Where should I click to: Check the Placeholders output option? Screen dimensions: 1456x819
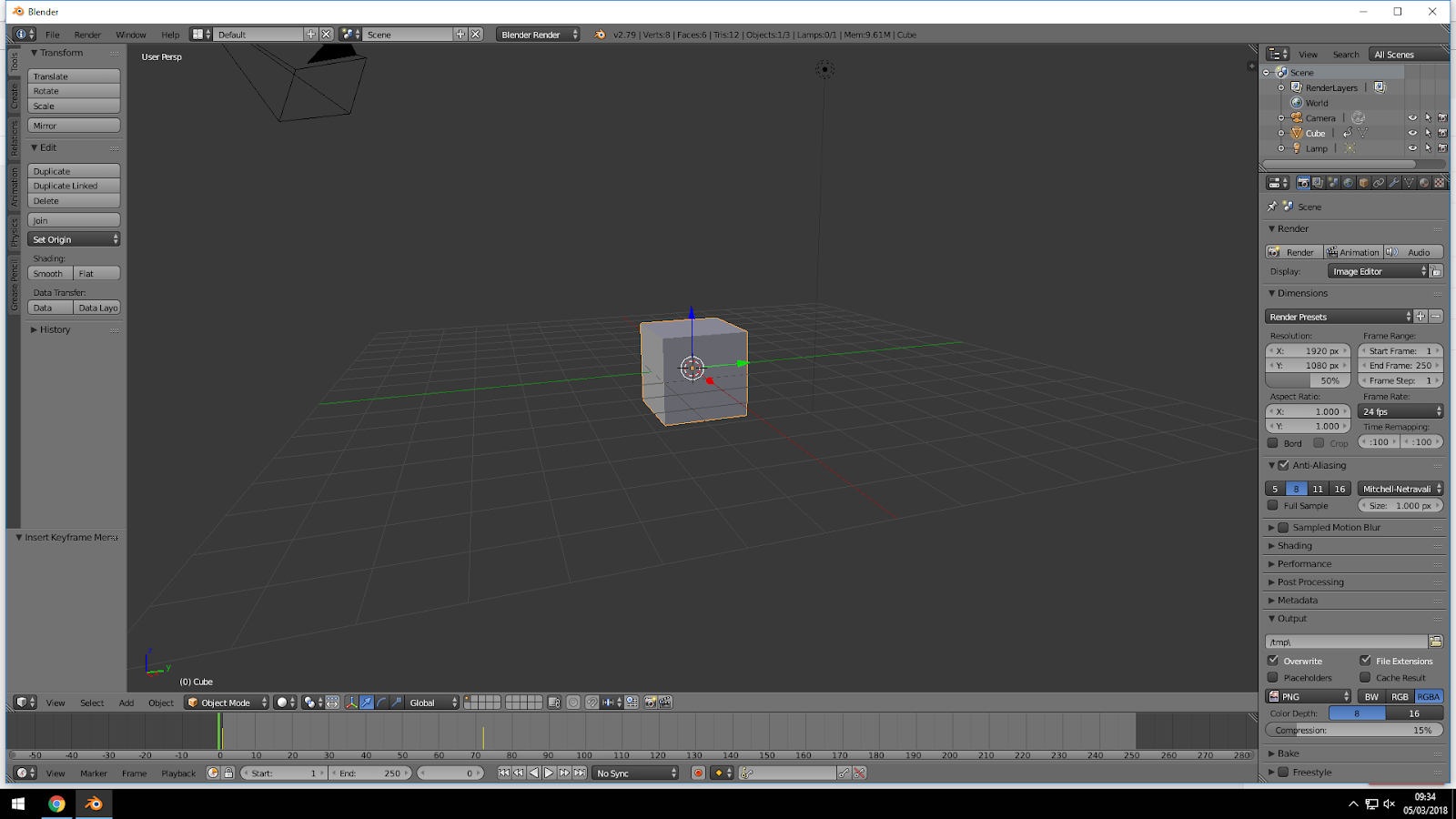click(1274, 677)
